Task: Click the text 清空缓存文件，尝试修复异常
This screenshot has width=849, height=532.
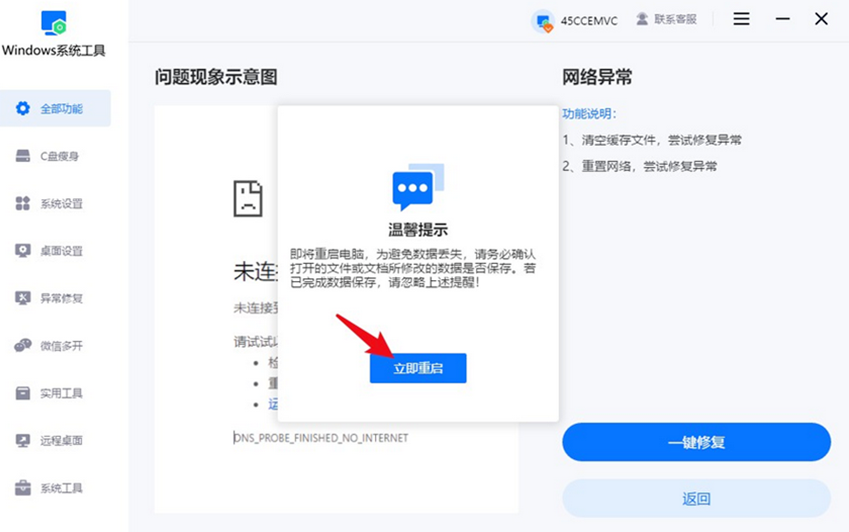Action: pos(661,140)
